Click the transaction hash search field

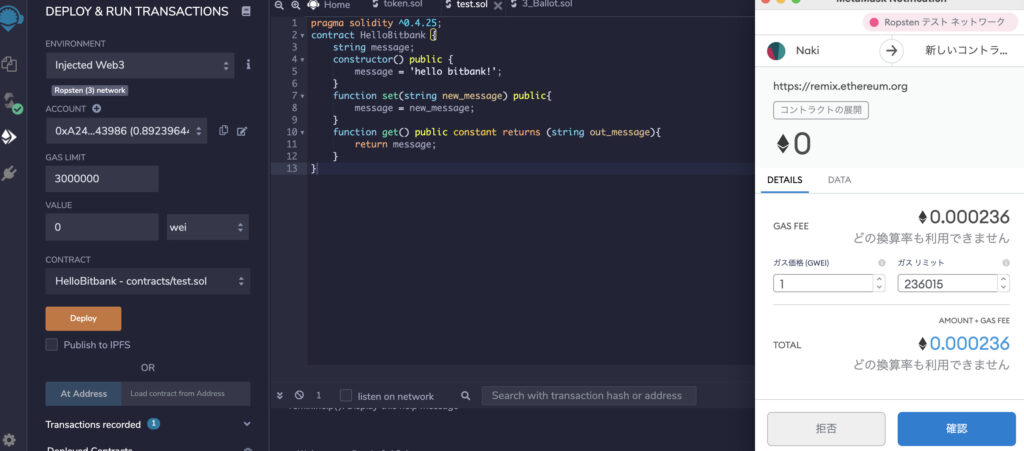(588, 396)
